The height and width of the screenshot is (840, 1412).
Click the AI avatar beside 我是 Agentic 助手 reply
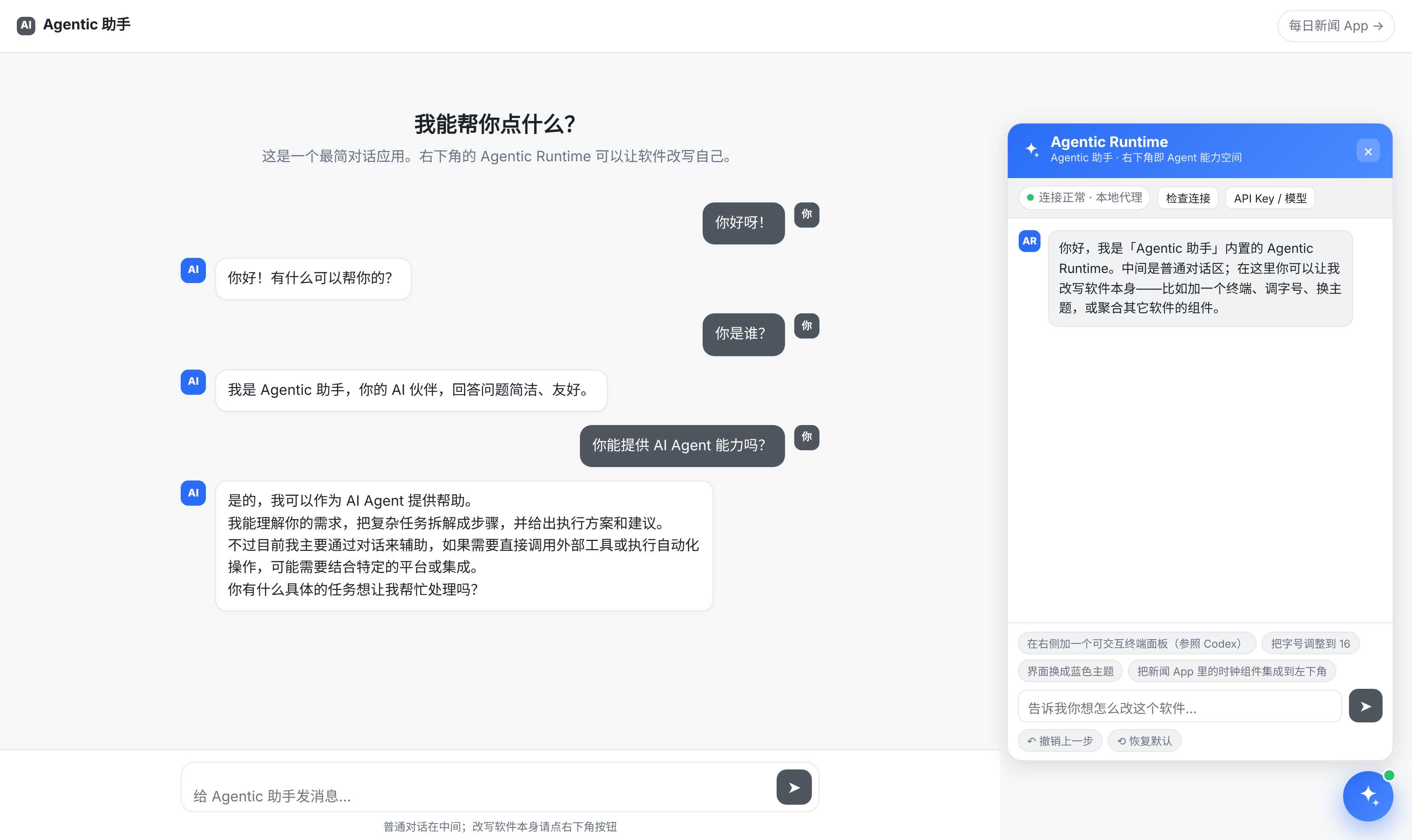(193, 382)
